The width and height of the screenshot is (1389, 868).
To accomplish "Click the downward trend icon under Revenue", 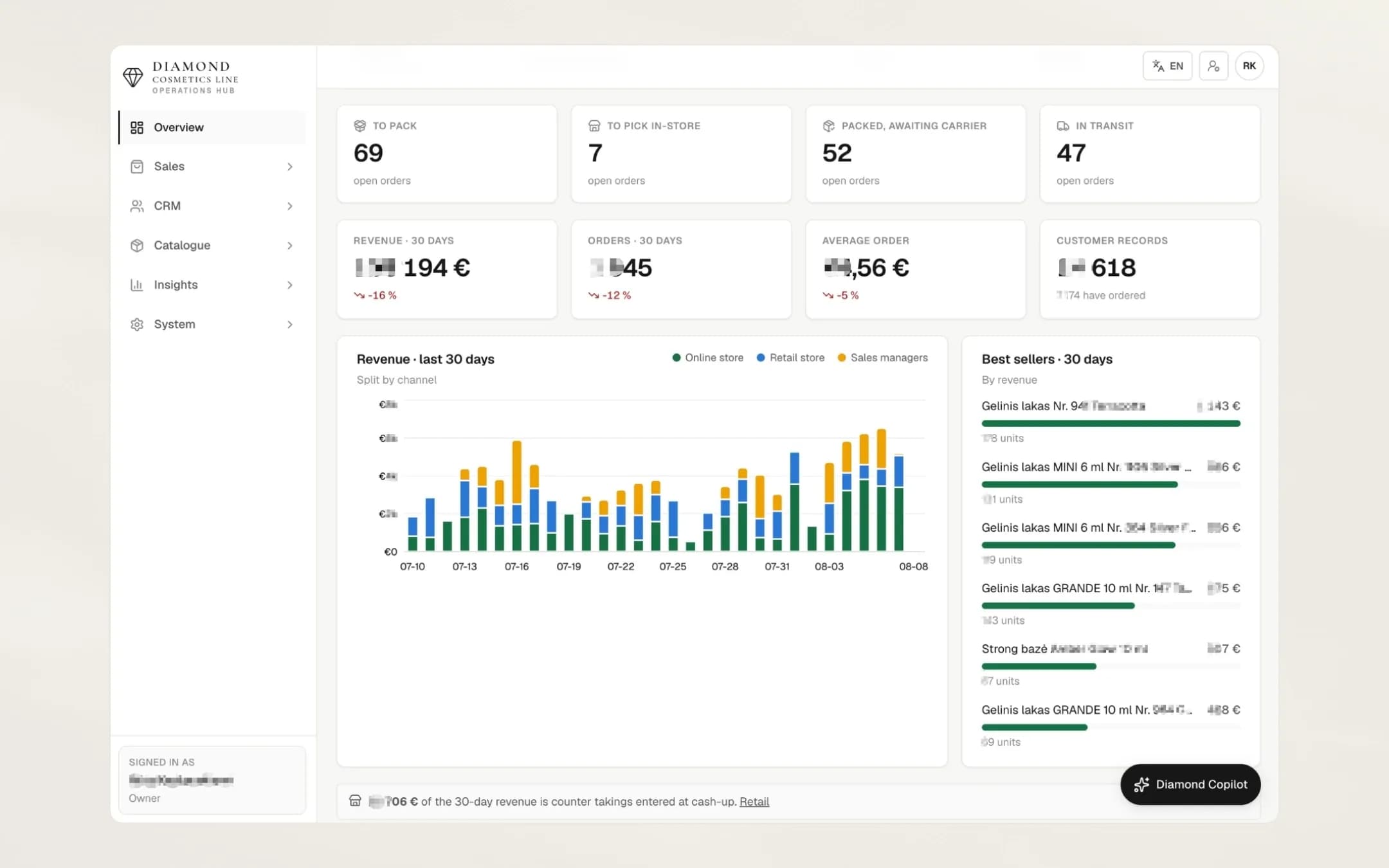I will [x=359, y=296].
